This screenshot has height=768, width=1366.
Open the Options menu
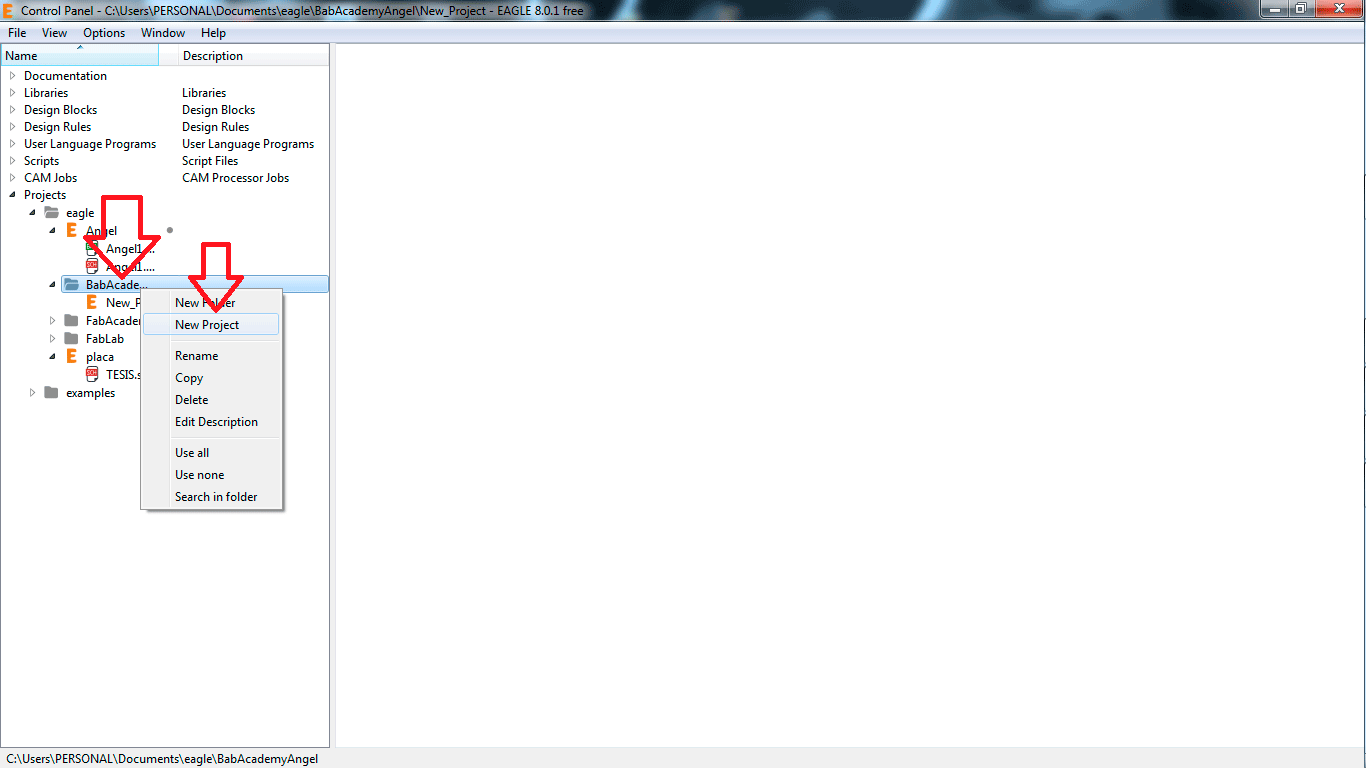(104, 33)
